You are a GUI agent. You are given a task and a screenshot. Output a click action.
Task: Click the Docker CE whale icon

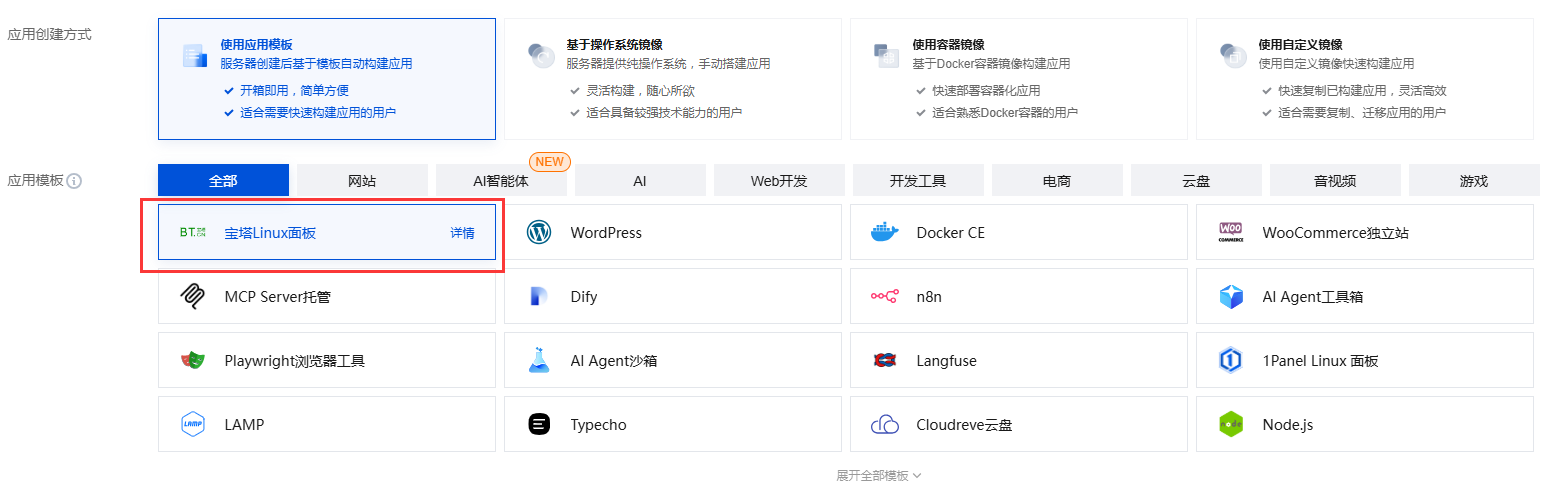(x=885, y=233)
